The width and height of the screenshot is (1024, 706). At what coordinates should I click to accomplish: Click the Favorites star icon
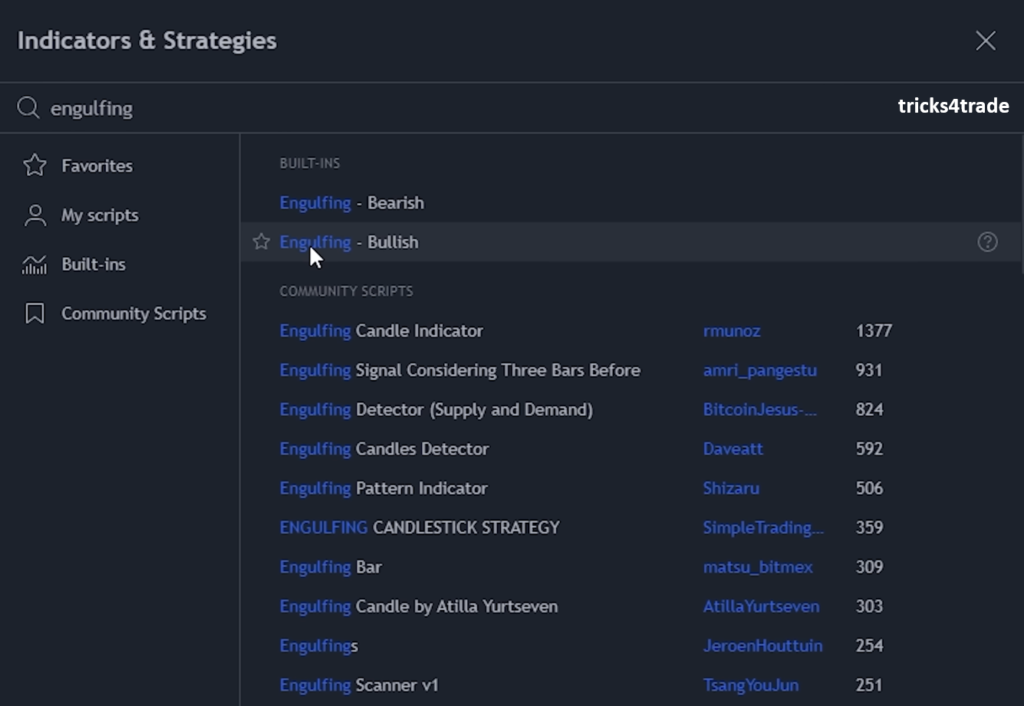[35, 166]
